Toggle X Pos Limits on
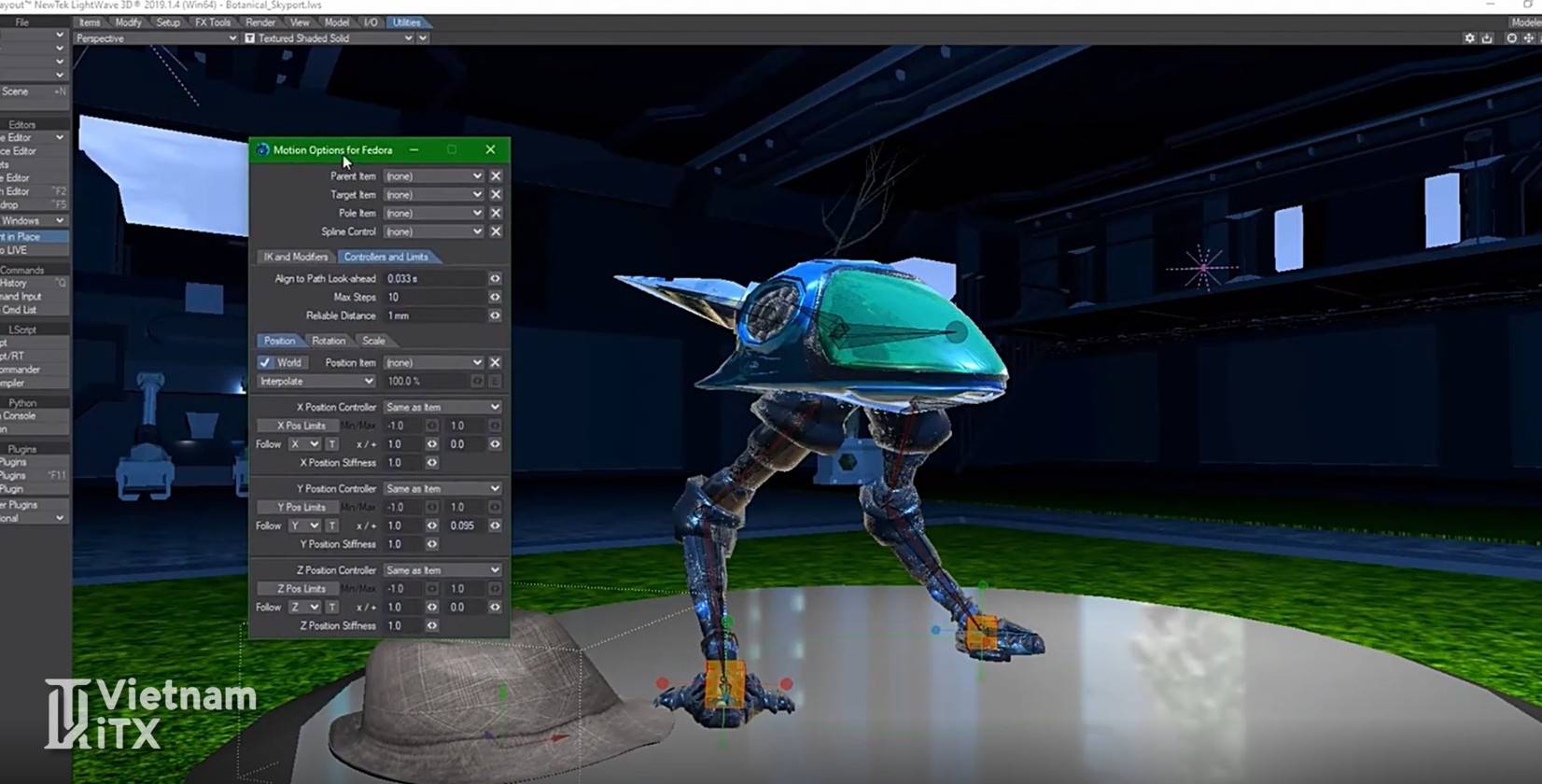This screenshot has height=784, width=1542. coord(301,426)
